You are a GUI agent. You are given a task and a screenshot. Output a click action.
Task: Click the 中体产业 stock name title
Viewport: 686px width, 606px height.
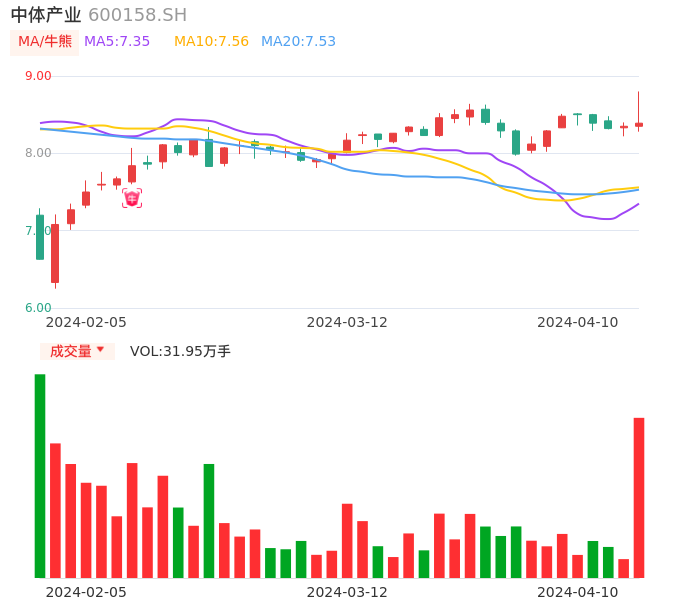point(46,15)
